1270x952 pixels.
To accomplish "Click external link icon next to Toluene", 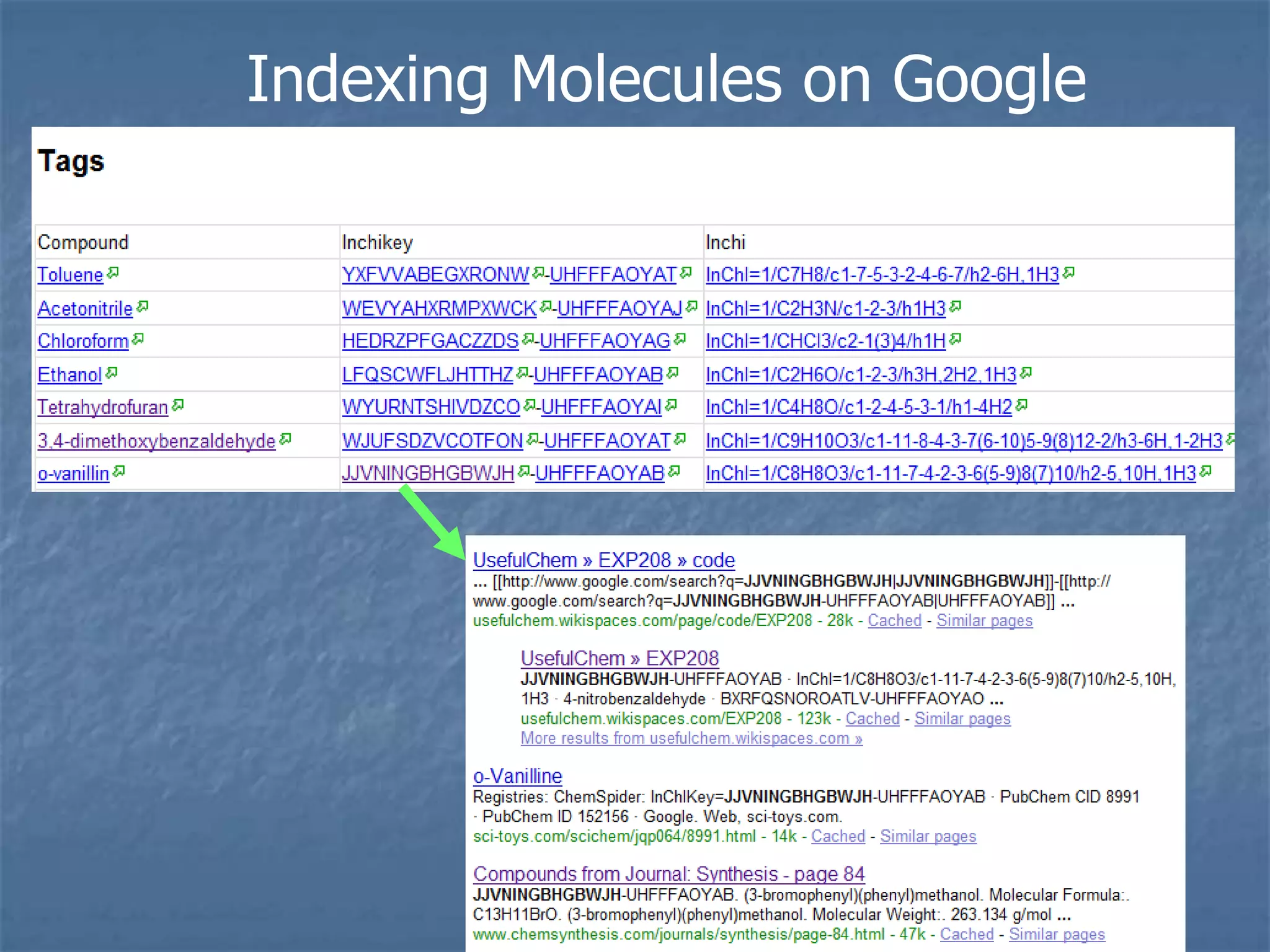I will tap(113, 272).
